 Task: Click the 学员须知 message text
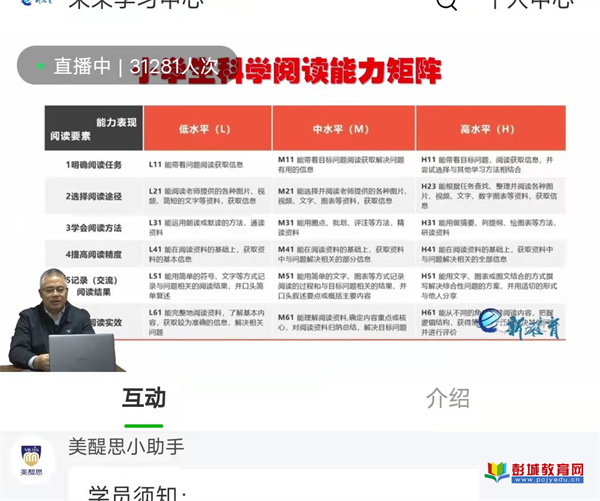(137, 493)
